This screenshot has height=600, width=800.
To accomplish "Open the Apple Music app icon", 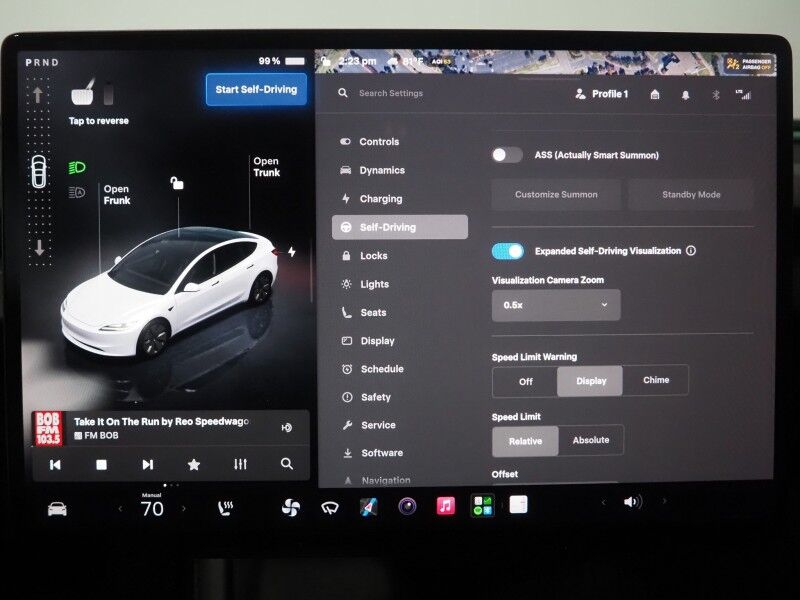I will coord(445,506).
